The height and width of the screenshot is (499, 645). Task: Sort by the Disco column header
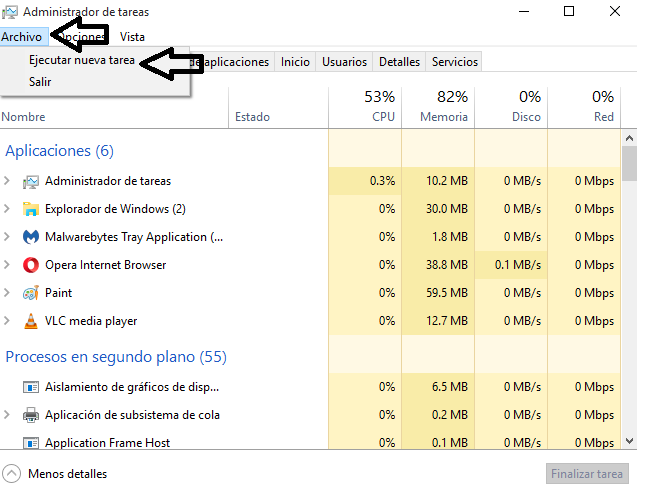point(526,117)
